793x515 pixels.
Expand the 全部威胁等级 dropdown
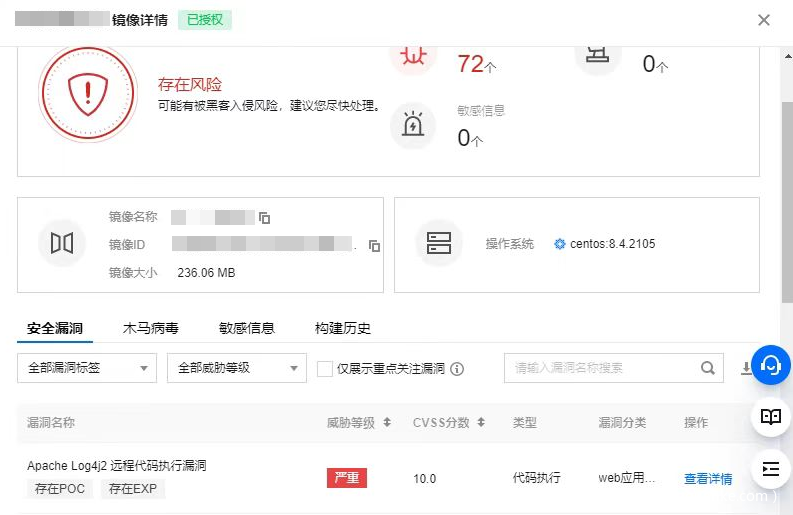pos(237,368)
